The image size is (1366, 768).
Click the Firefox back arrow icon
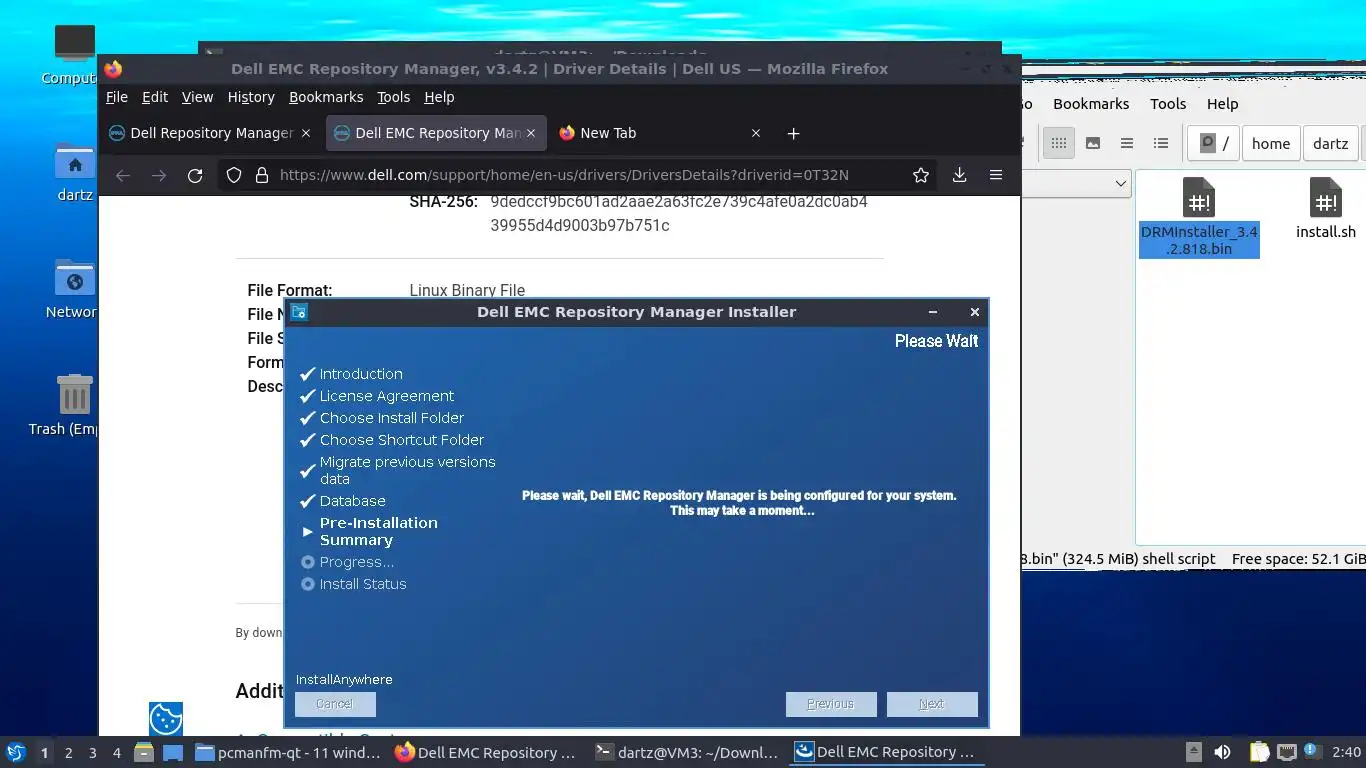pyautogui.click(x=123, y=175)
